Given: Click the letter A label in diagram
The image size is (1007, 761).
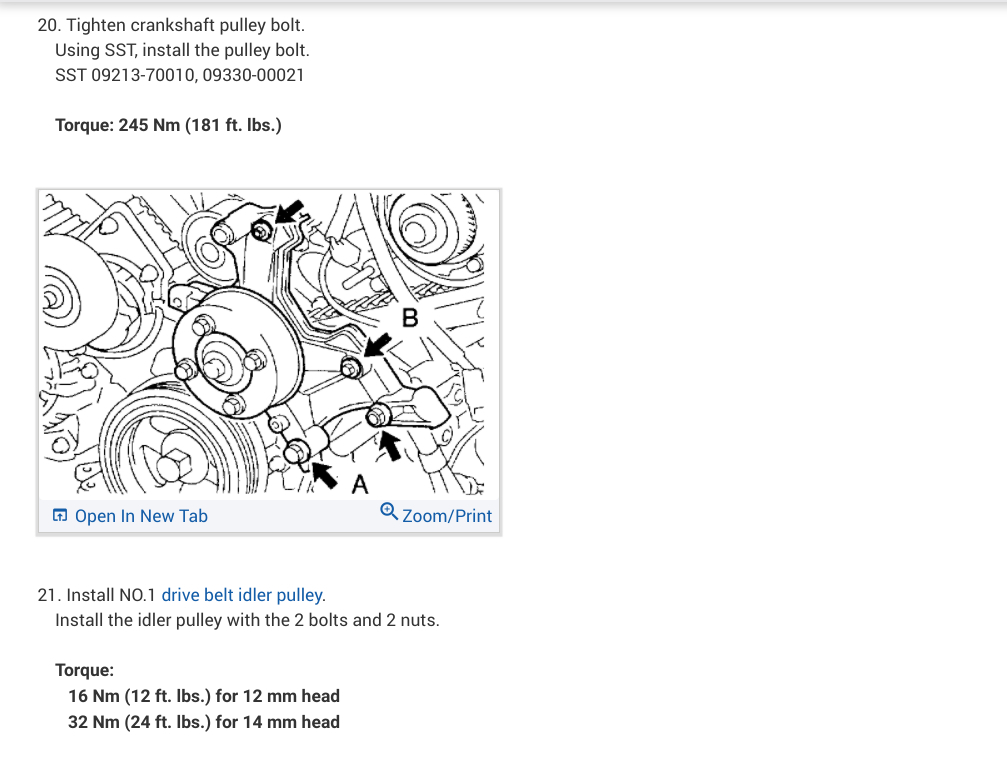Looking at the screenshot, I should [360, 484].
